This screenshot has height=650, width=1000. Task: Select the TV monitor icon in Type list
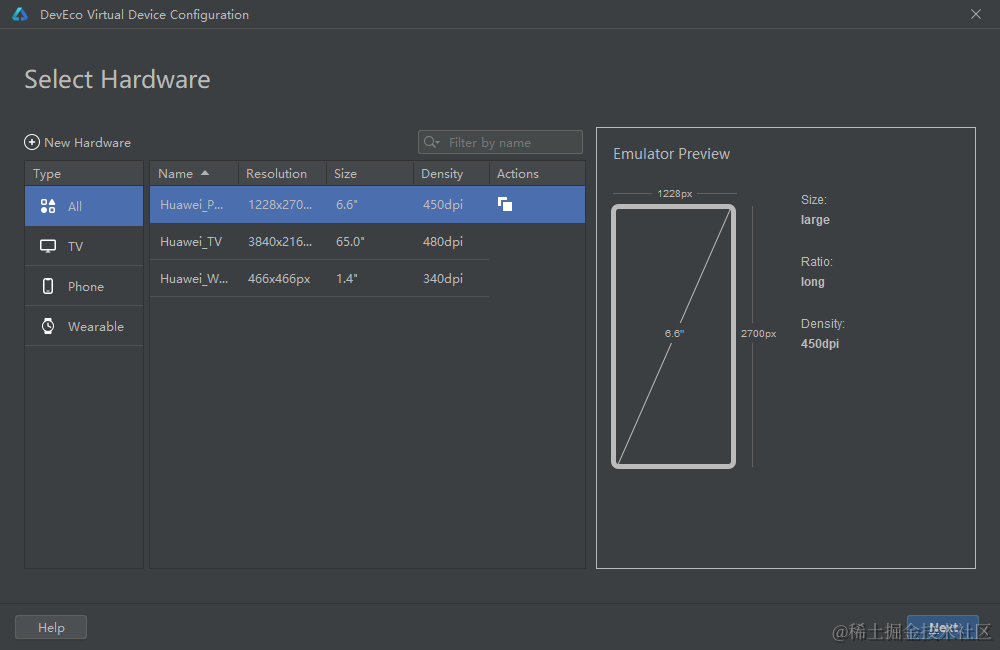[x=48, y=246]
